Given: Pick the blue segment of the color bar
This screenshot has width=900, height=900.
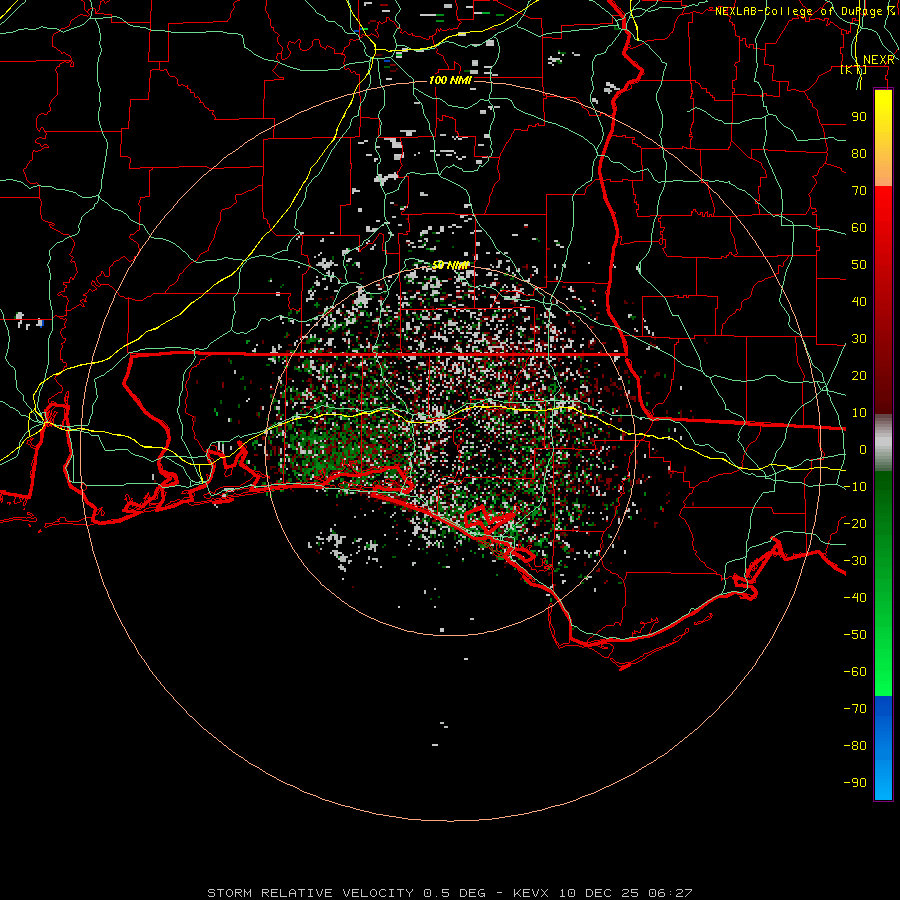Looking at the screenshot, I should (883, 748).
